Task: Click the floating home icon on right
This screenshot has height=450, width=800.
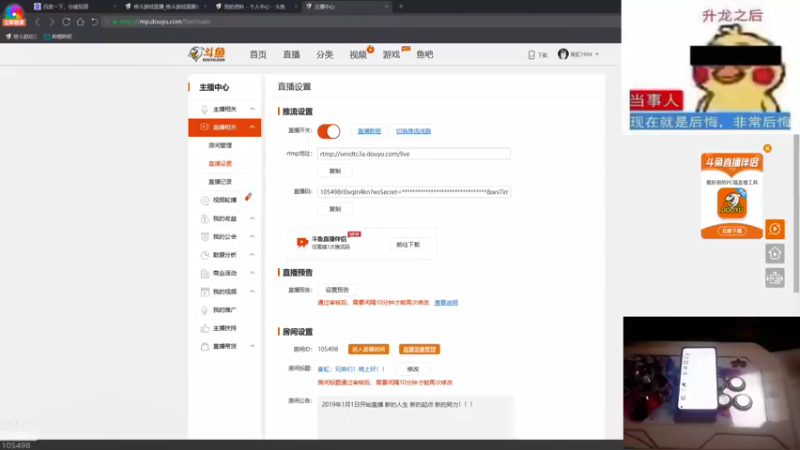Action: click(774, 254)
